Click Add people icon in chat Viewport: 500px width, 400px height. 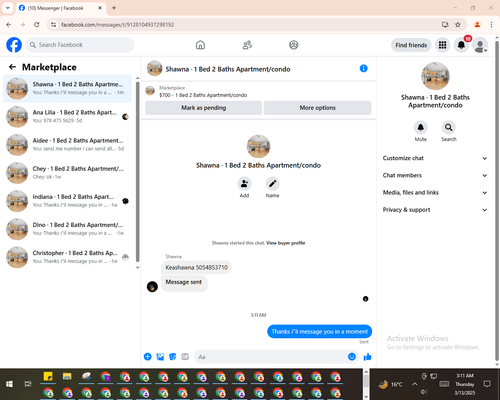pos(244,184)
